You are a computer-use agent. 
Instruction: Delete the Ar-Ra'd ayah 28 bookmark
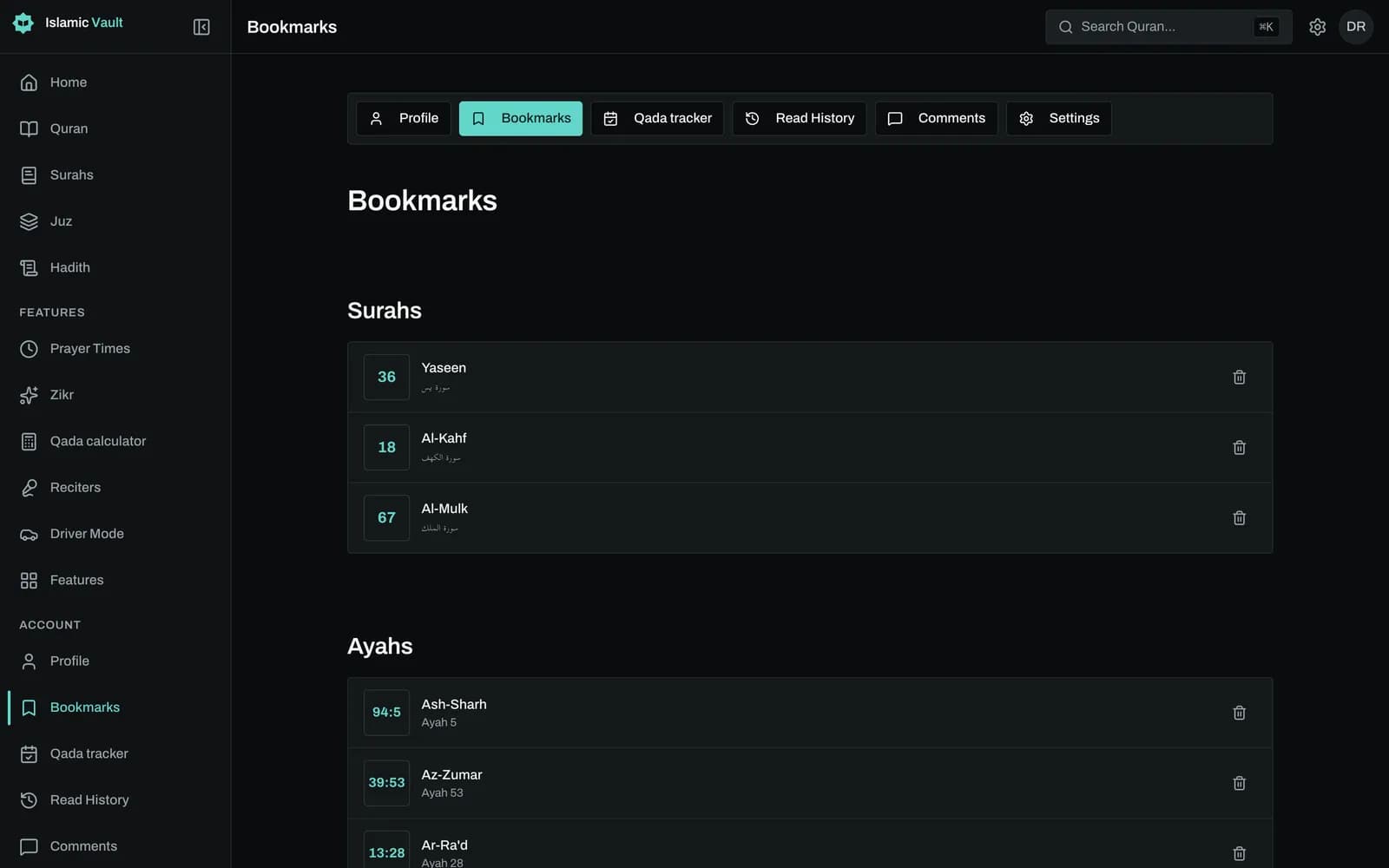tap(1239, 853)
